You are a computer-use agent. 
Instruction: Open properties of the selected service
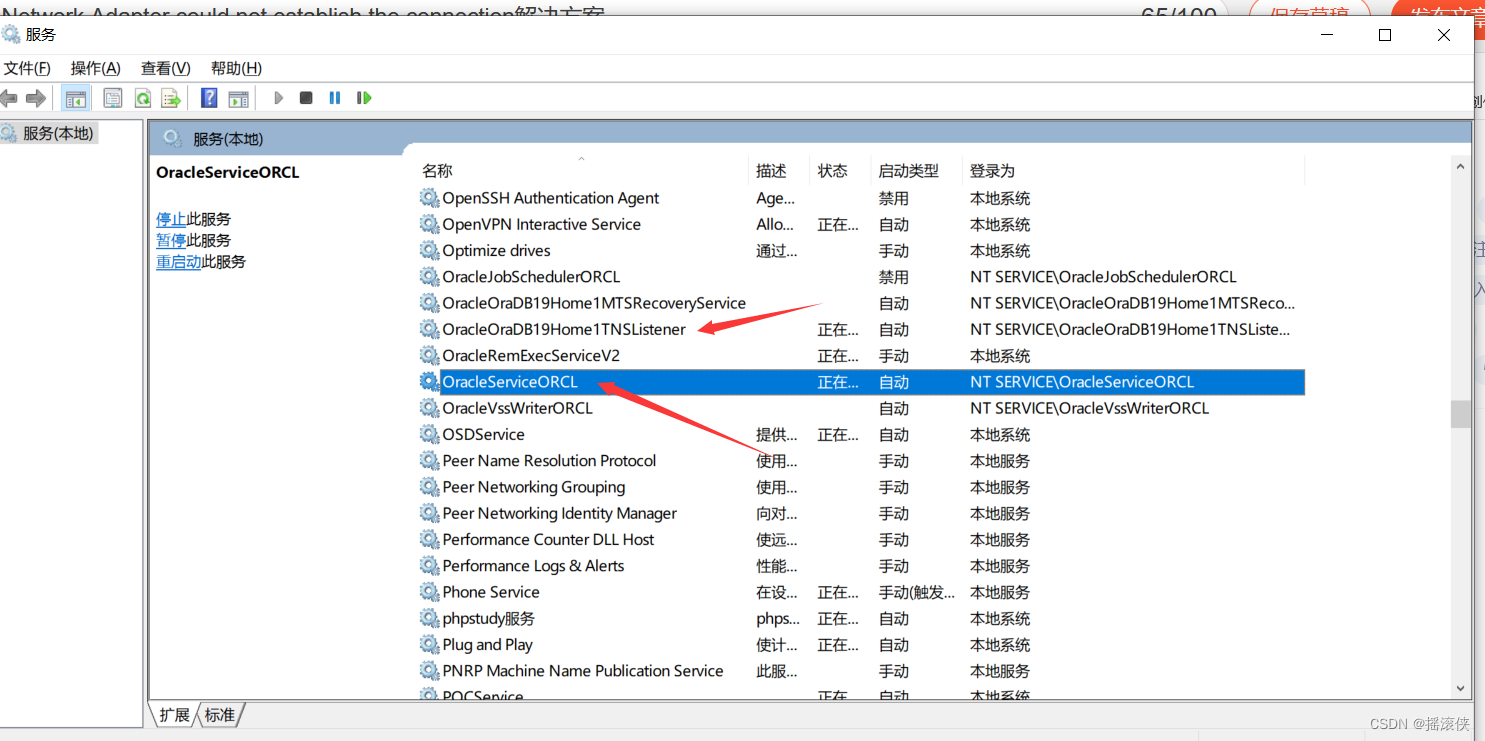coord(113,97)
